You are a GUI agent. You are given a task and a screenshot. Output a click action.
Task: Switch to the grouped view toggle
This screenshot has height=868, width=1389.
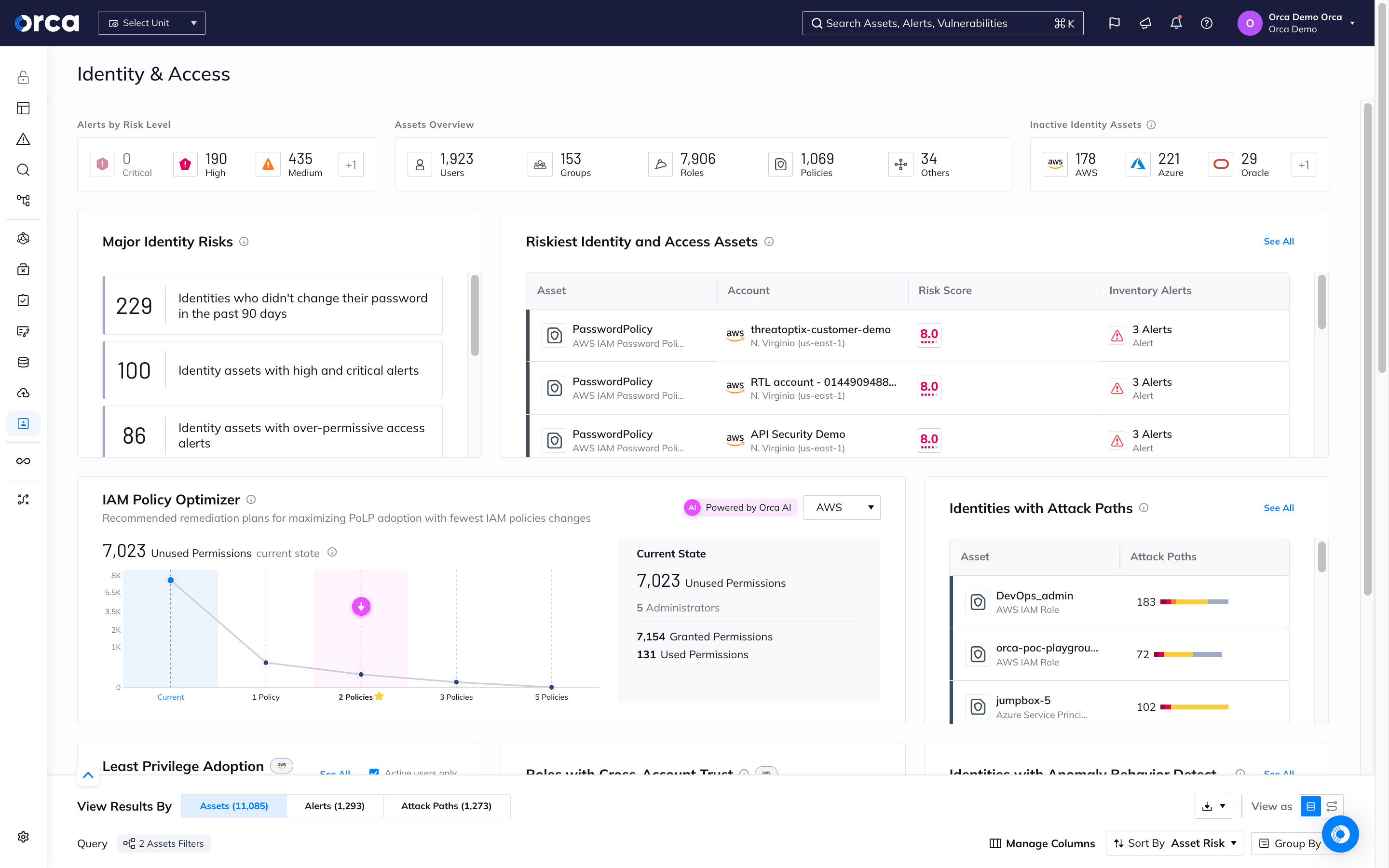1332,806
